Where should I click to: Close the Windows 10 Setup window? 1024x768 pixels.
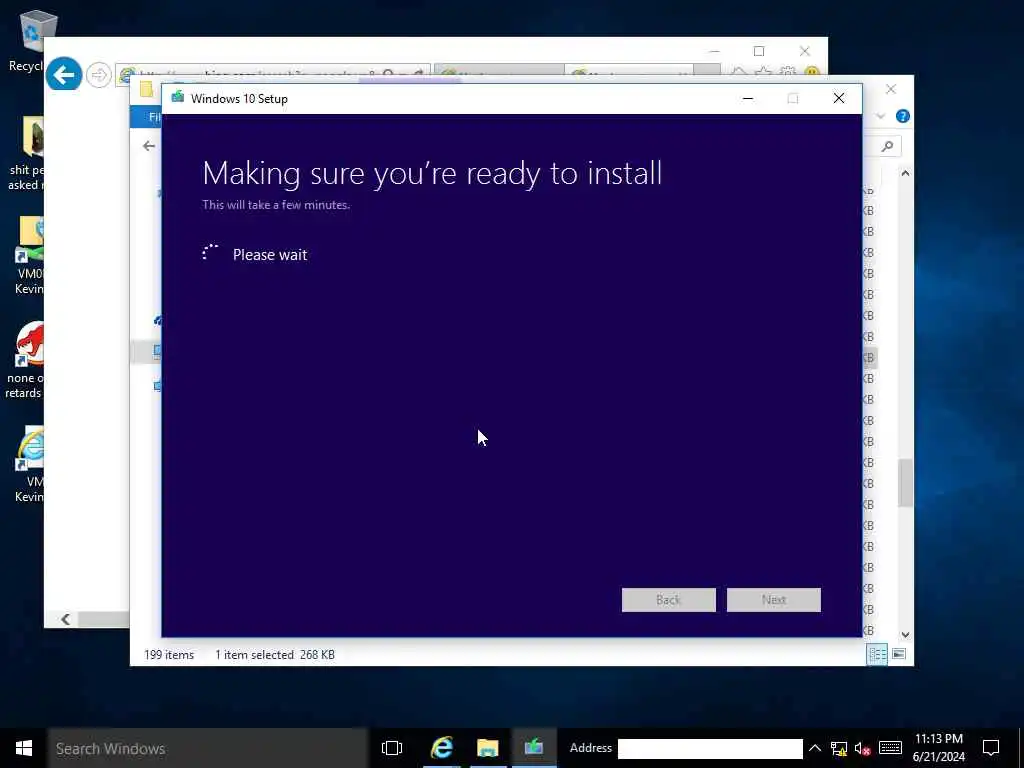tap(839, 99)
